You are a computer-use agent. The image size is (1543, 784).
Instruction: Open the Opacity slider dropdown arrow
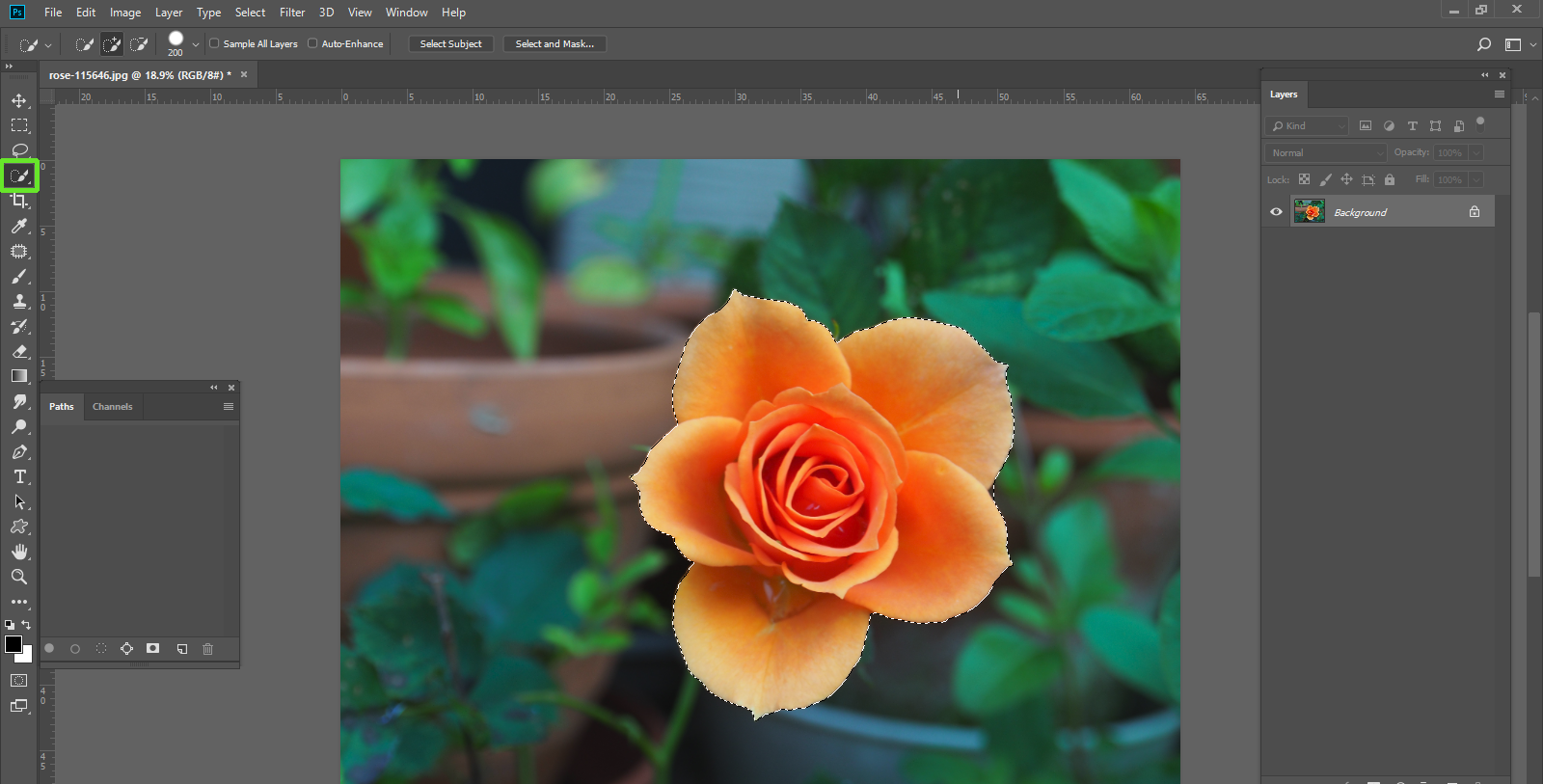pyautogui.click(x=1475, y=152)
